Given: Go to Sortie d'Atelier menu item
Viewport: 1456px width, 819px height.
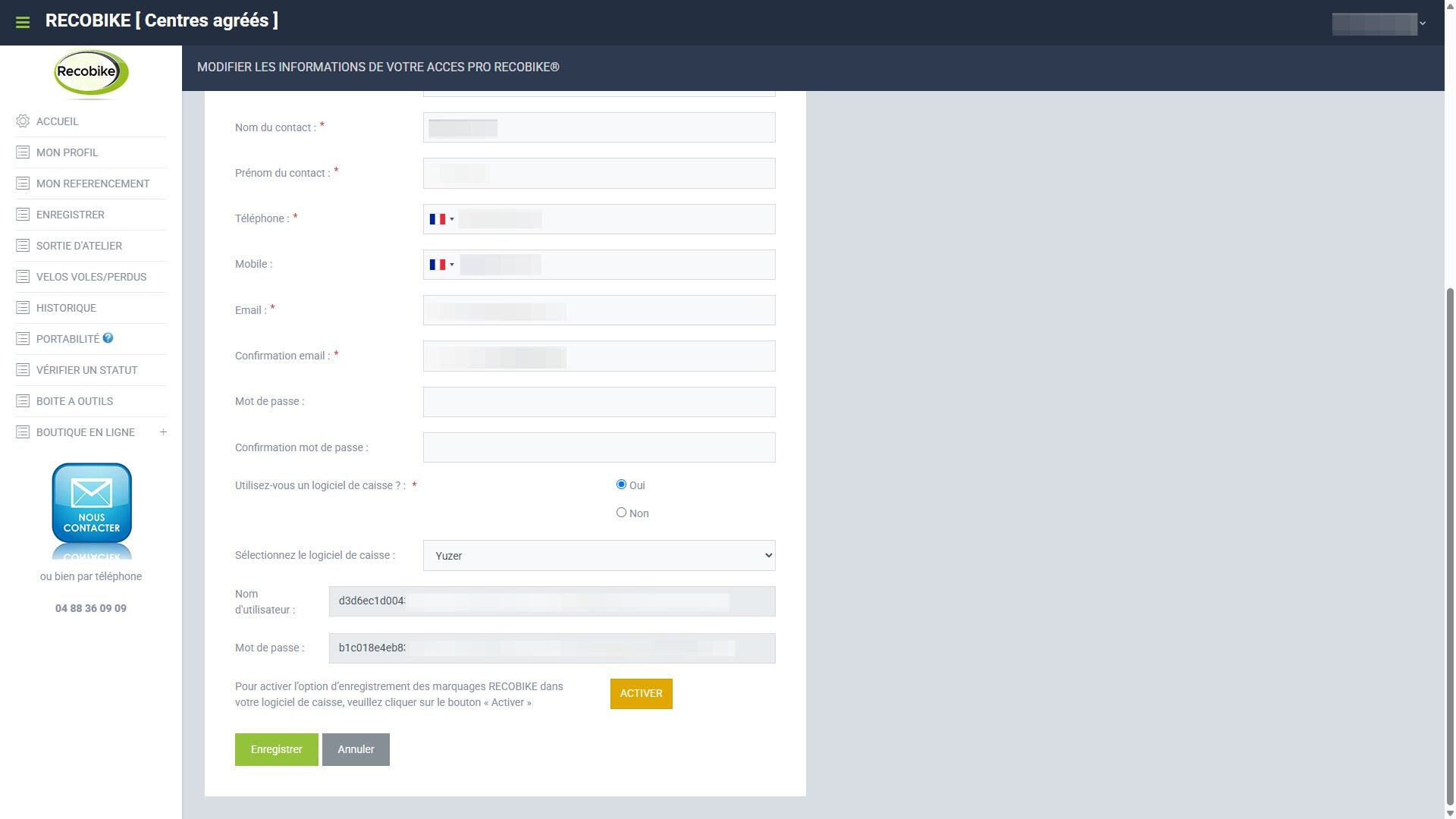Looking at the screenshot, I should [x=79, y=246].
